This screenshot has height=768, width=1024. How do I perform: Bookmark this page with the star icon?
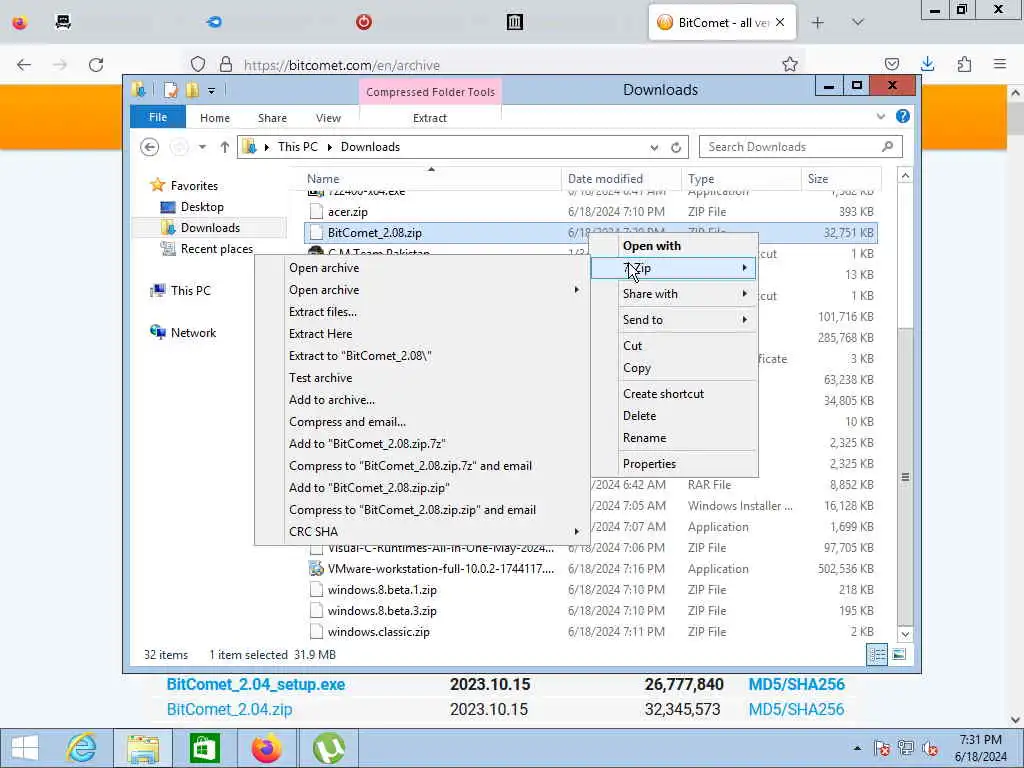790,64
